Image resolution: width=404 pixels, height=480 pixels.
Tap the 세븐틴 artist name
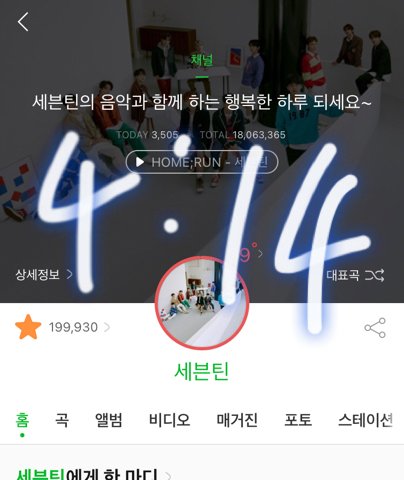[x=202, y=371]
